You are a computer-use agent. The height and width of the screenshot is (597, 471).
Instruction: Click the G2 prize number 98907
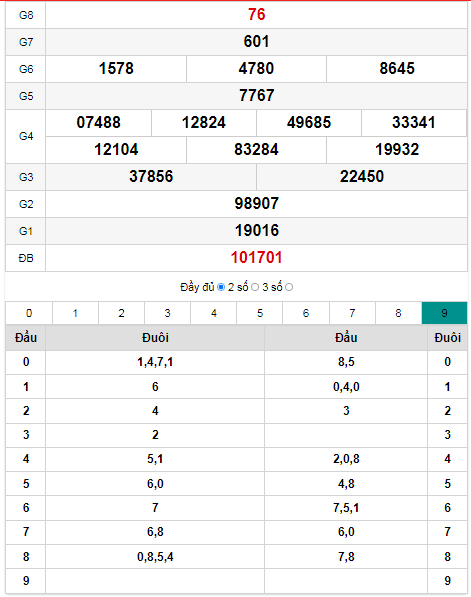pyautogui.click(x=256, y=204)
